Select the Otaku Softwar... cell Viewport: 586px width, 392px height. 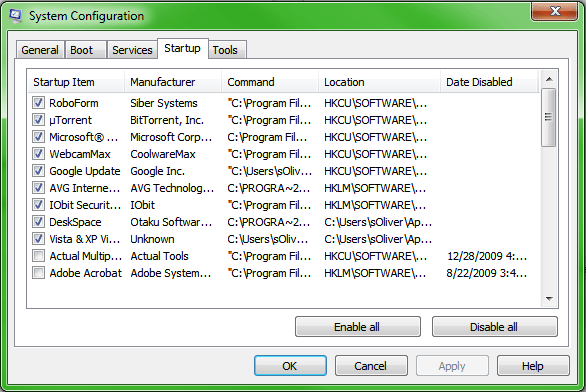pyautogui.click(x=171, y=222)
